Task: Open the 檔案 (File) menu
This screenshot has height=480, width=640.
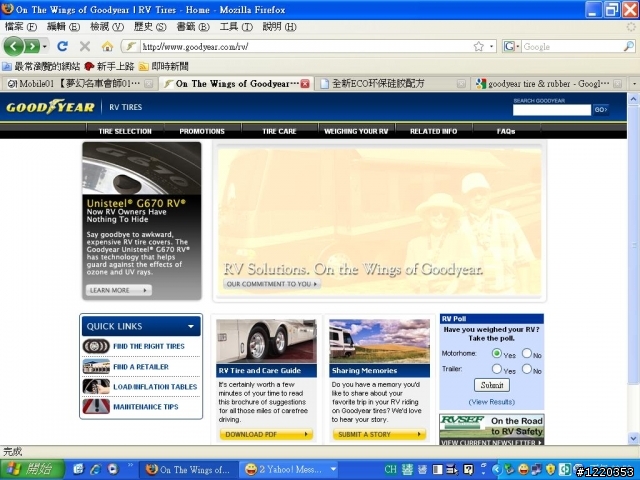Action: click(x=20, y=27)
